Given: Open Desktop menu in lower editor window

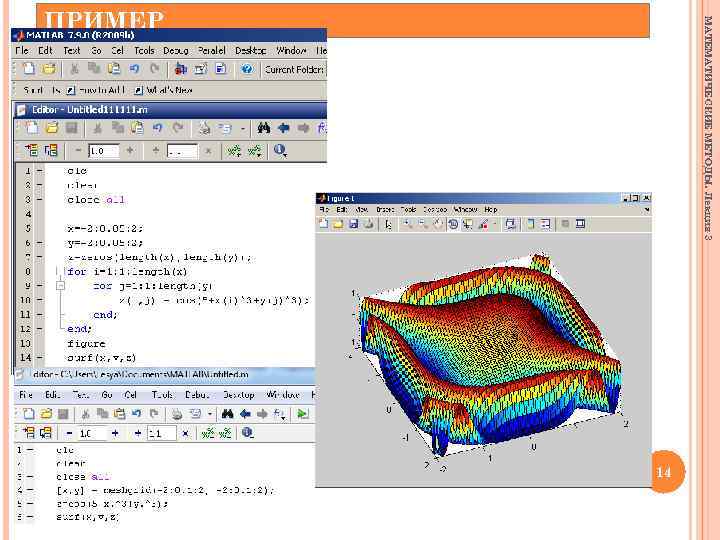Looking at the screenshot, I should click(x=238, y=394).
